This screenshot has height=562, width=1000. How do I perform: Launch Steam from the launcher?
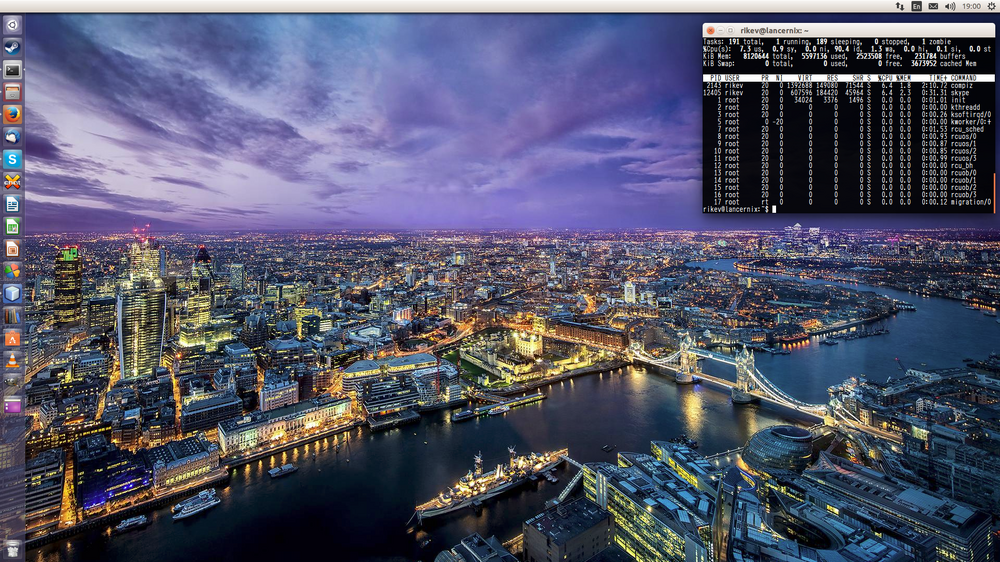coord(12,47)
